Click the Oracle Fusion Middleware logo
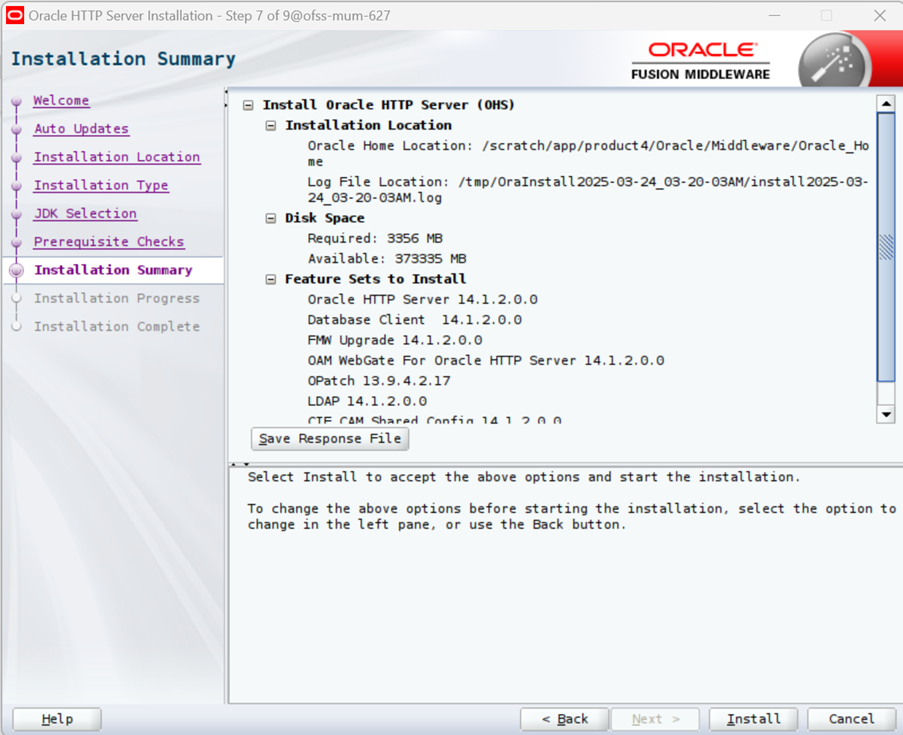Image resolution: width=903 pixels, height=735 pixels. (x=700, y=60)
